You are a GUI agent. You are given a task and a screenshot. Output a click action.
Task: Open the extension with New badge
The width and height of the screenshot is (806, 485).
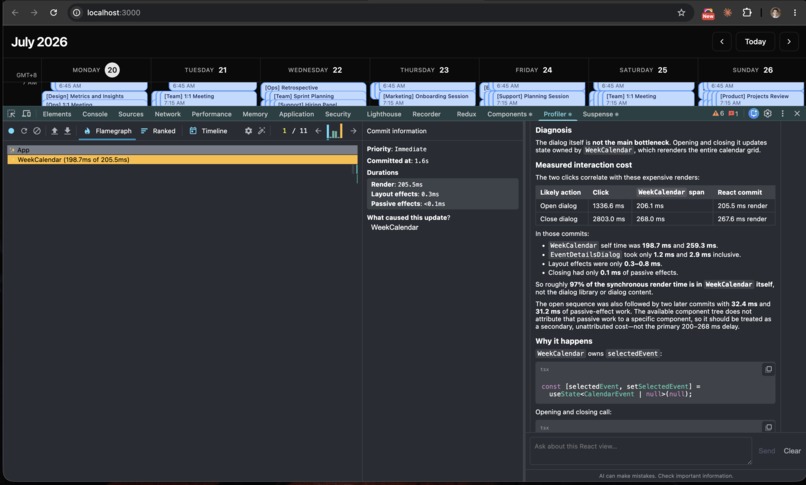click(708, 13)
